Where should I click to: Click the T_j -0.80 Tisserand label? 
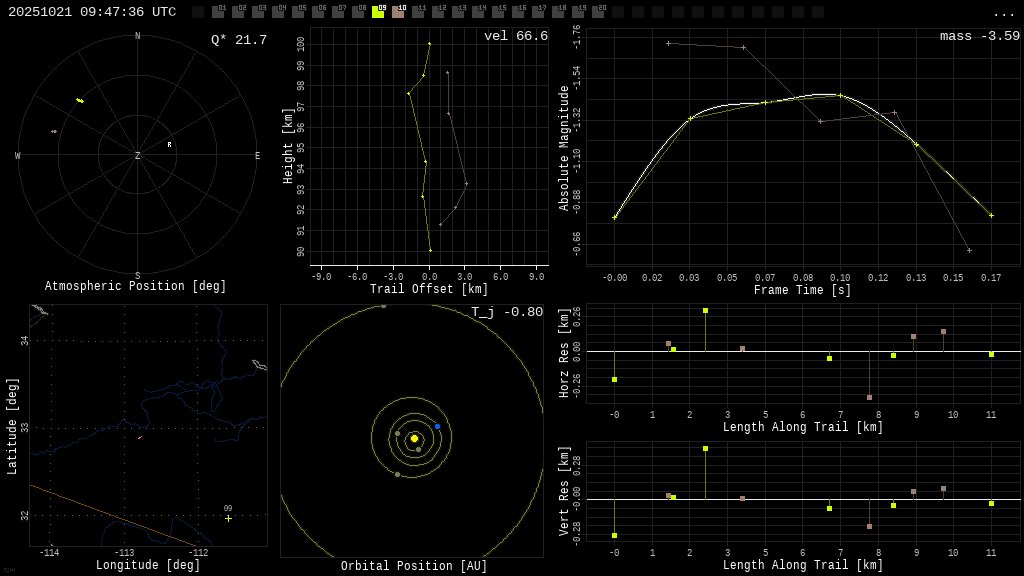click(507, 312)
